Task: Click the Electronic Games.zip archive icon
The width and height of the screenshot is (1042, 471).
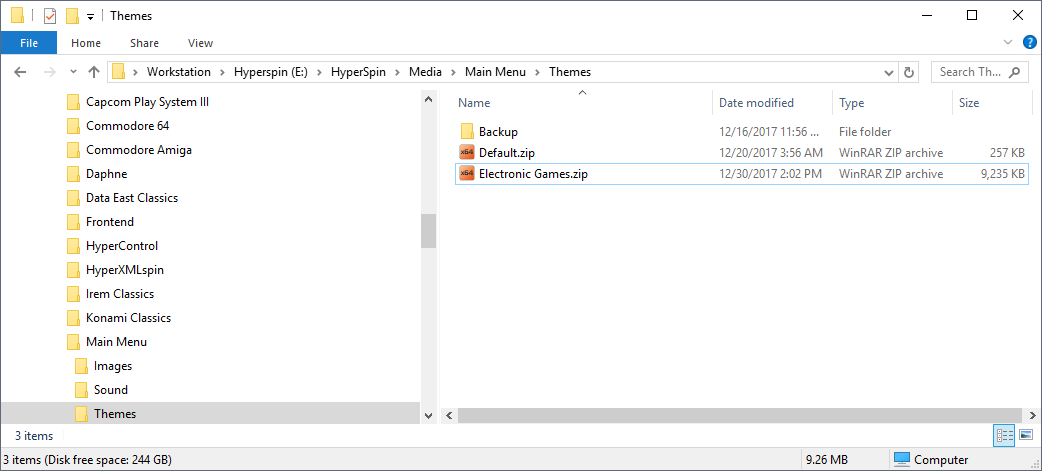Action: pyautogui.click(x=467, y=174)
